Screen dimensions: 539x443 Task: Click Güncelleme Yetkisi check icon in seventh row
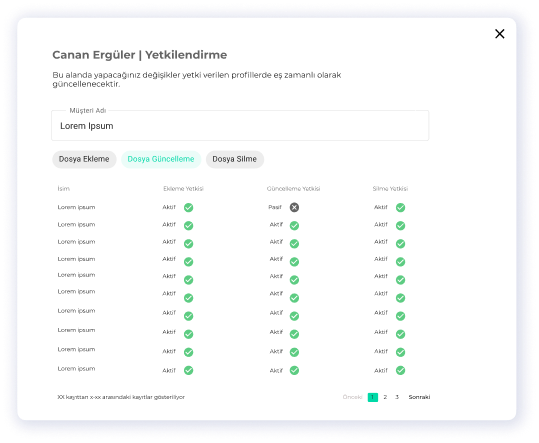(294, 316)
